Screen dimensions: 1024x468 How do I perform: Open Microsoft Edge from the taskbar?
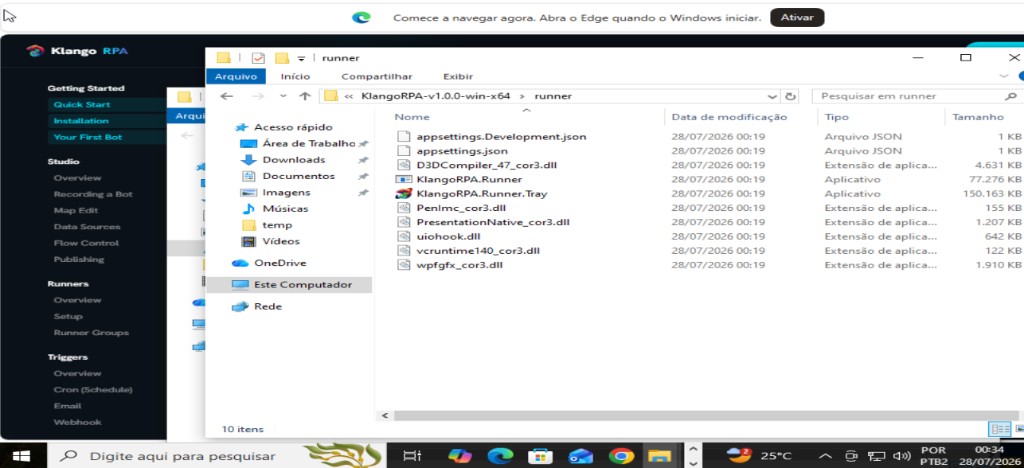501,456
